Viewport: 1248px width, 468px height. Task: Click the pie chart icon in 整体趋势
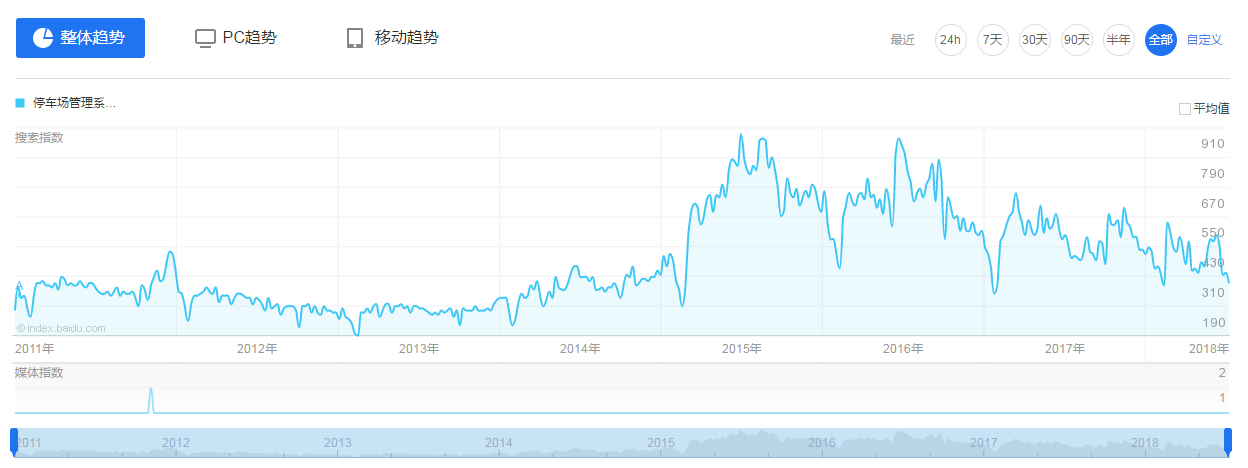(x=43, y=38)
